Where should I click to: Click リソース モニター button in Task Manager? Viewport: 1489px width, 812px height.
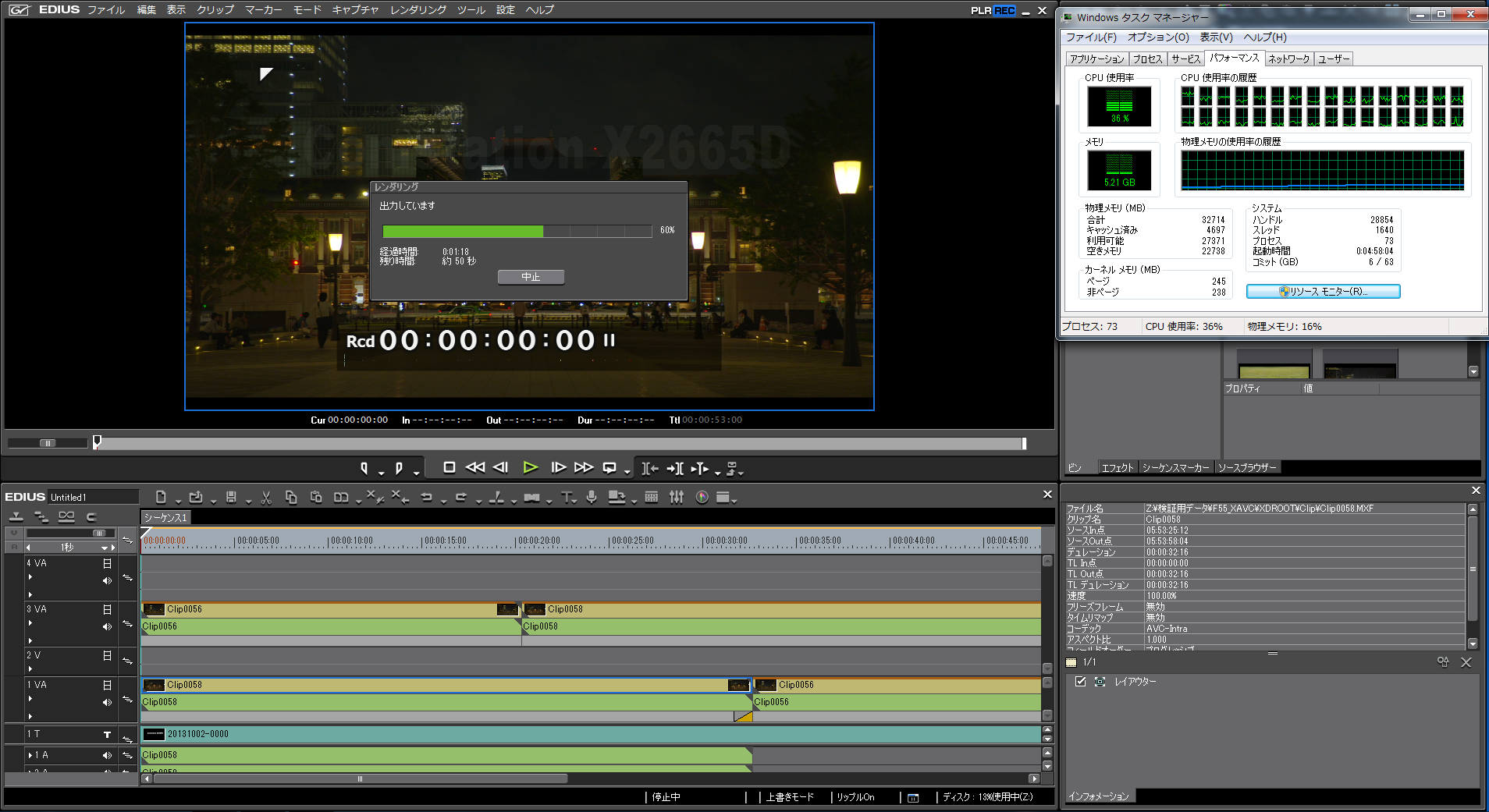[1323, 292]
